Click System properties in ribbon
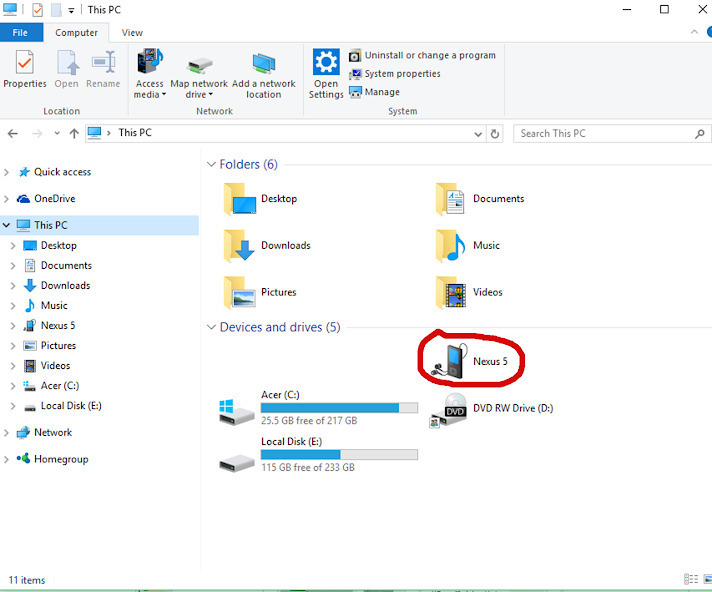This screenshot has height=592, width=712. 402,74
